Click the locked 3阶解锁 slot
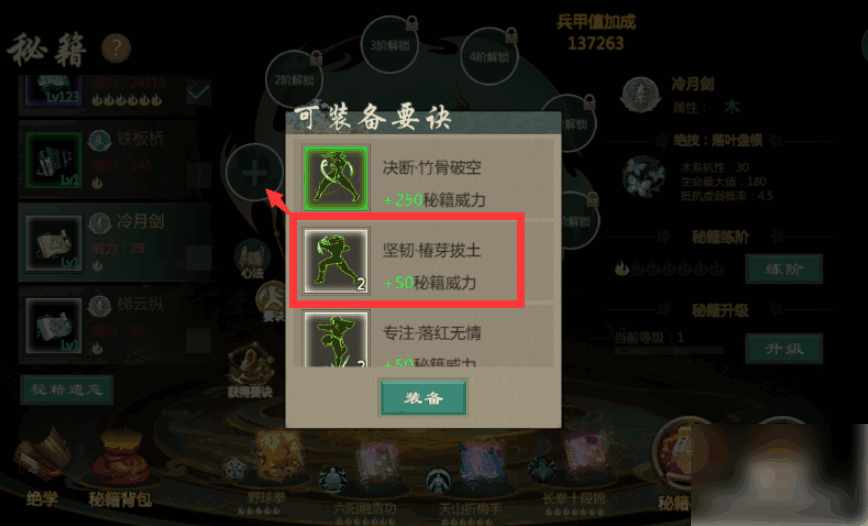 coord(390,44)
